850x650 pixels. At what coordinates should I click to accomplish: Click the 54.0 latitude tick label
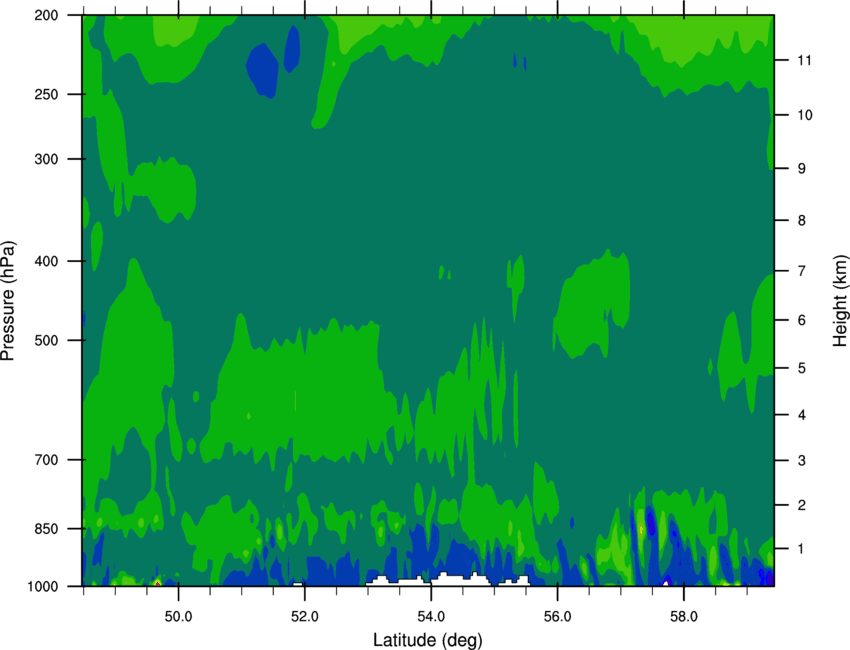point(431,617)
